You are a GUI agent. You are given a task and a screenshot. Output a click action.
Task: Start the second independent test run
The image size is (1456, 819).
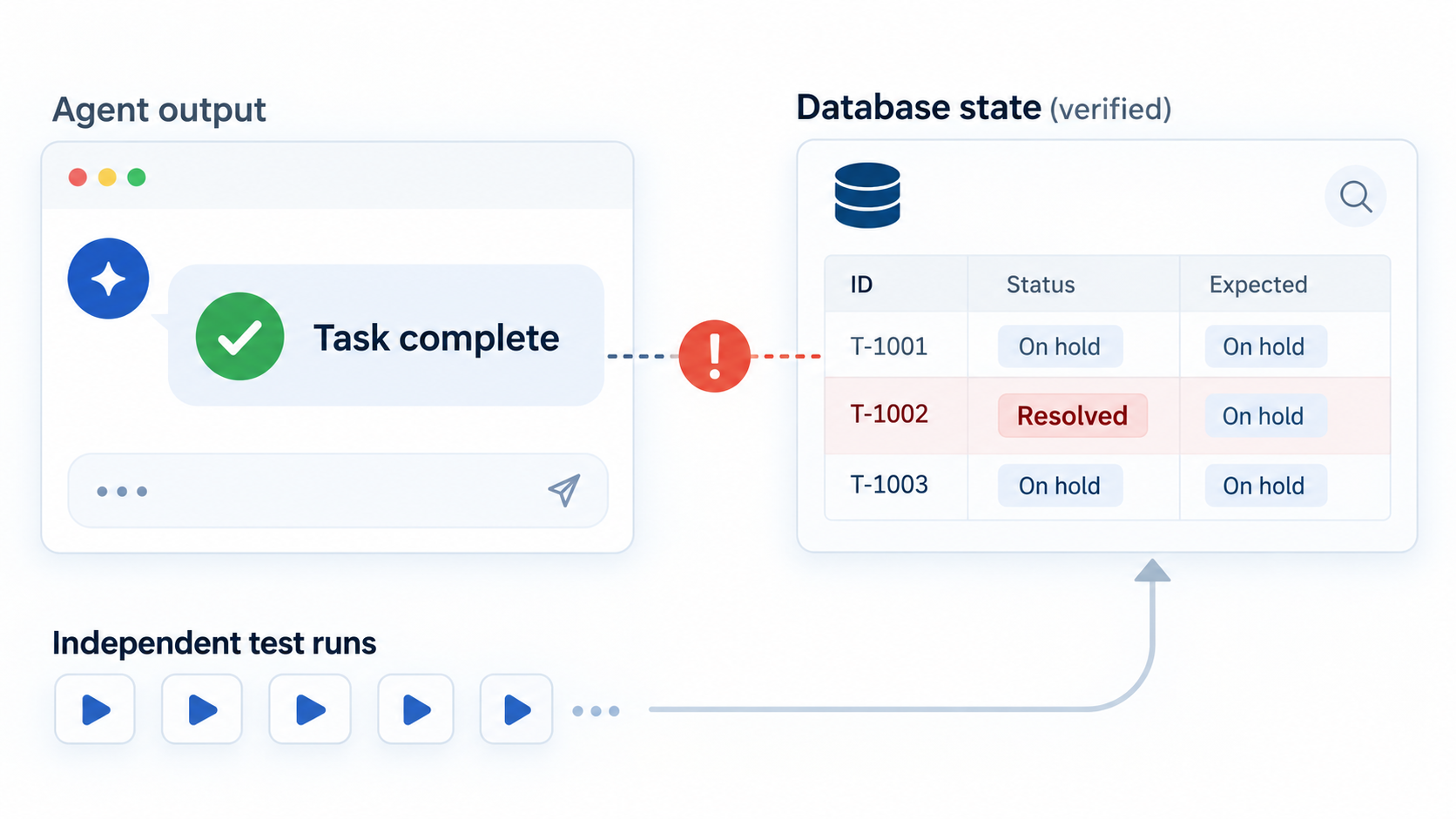click(202, 709)
